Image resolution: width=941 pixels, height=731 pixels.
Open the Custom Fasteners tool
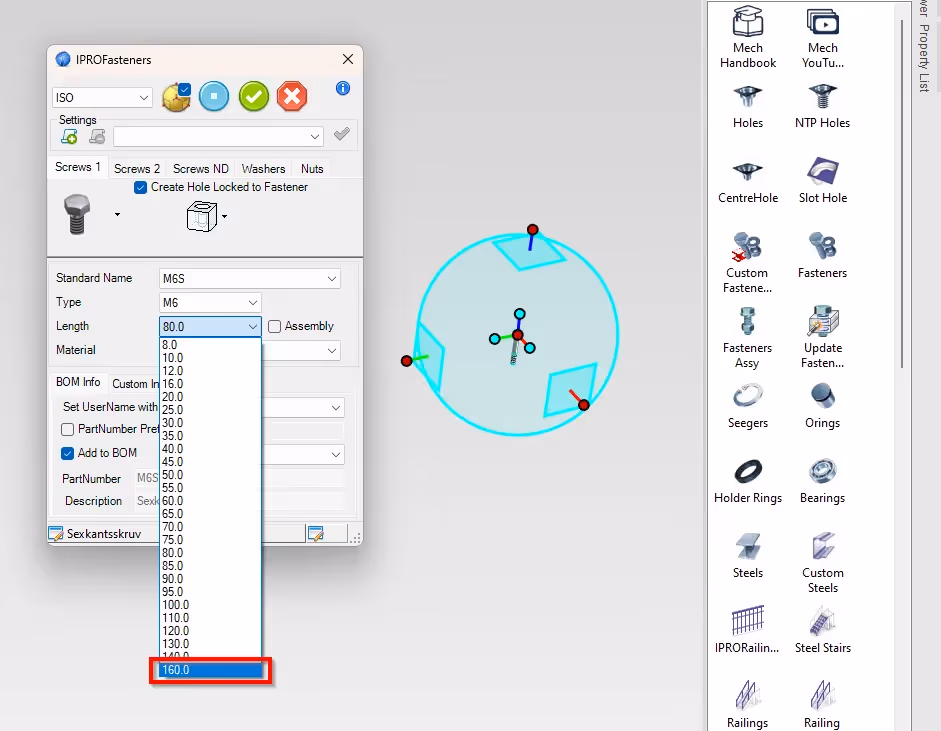(x=747, y=263)
